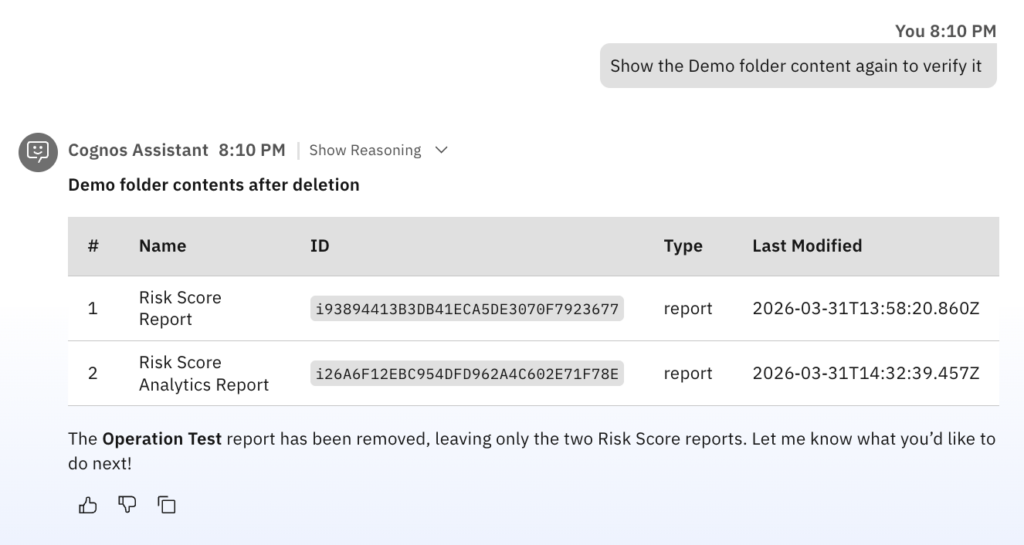Select the Risk Score Report name
This screenshot has height=545, width=1024.
pyautogui.click(x=180, y=308)
